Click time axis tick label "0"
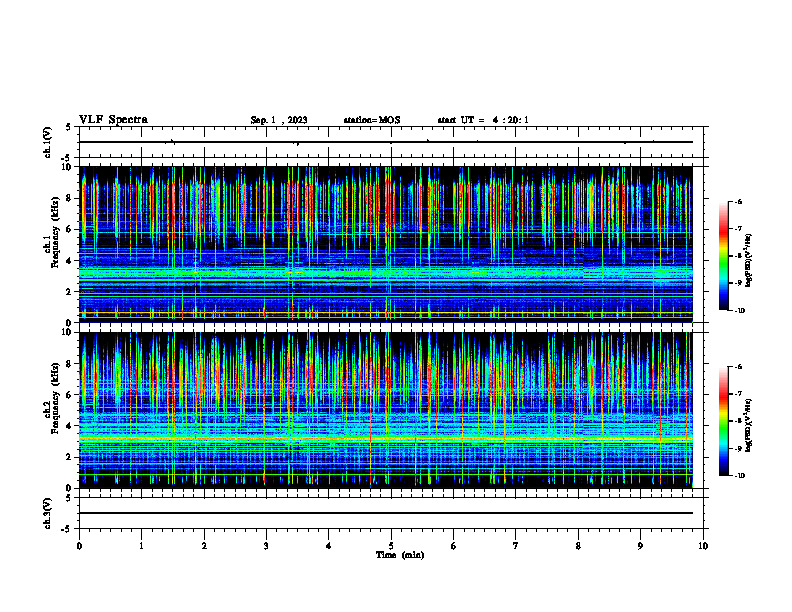792x612 pixels. click(x=79, y=546)
